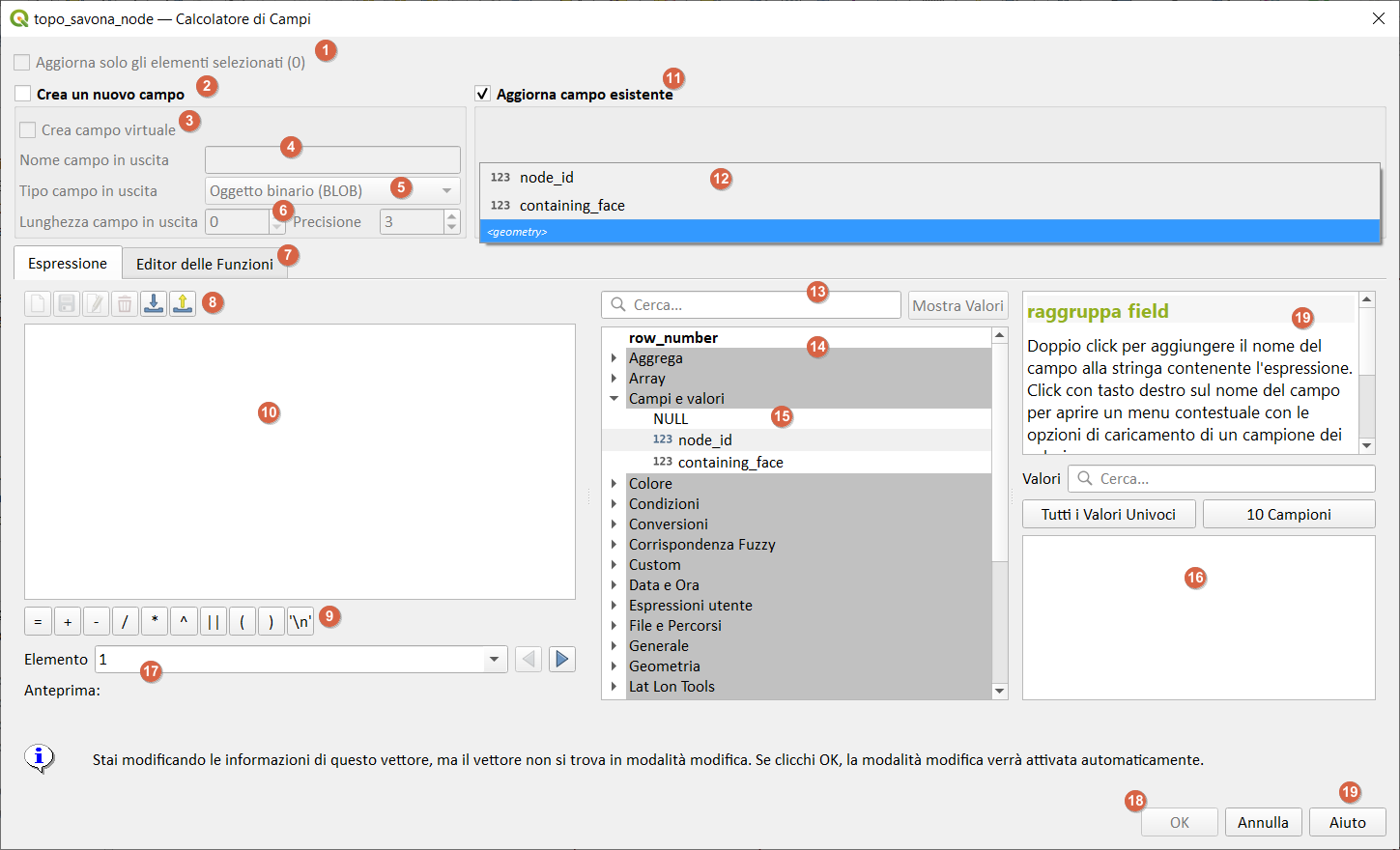Expand the 'Lat Lon Tools' group
Screen dimensions: 1400x850
614,687
